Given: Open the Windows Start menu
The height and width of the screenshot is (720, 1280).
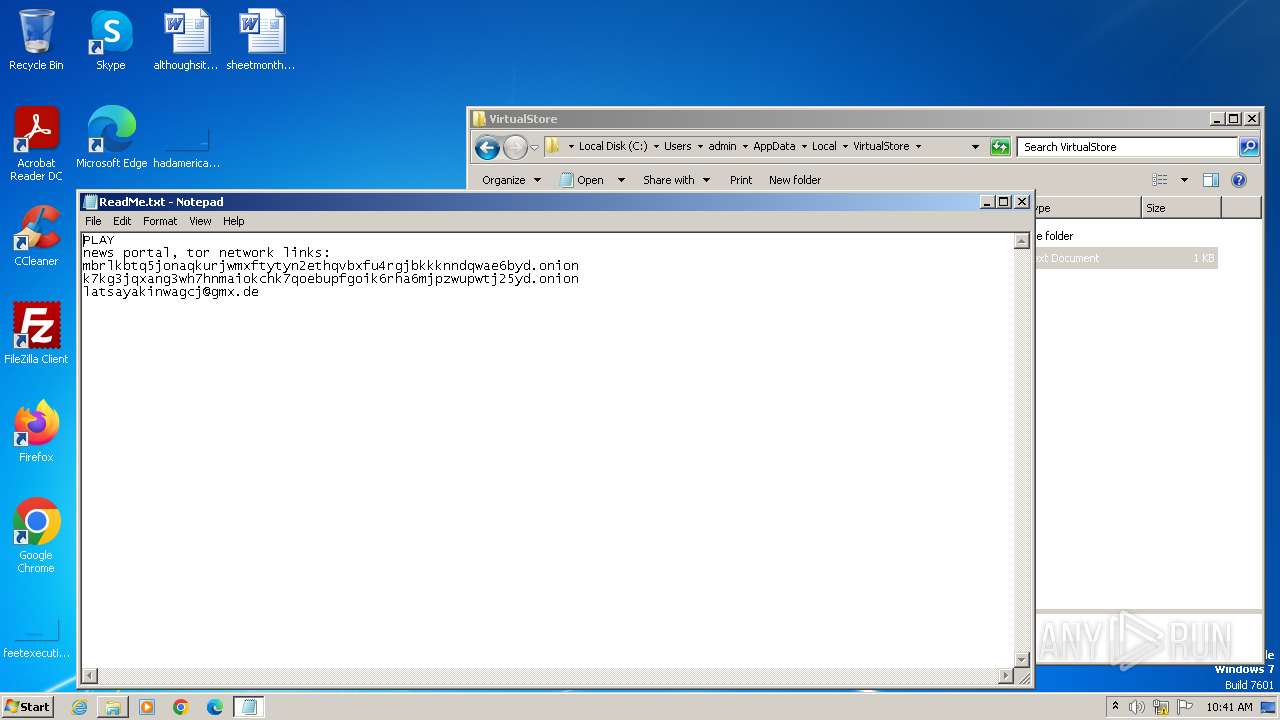Looking at the screenshot, I should (27, 707).
